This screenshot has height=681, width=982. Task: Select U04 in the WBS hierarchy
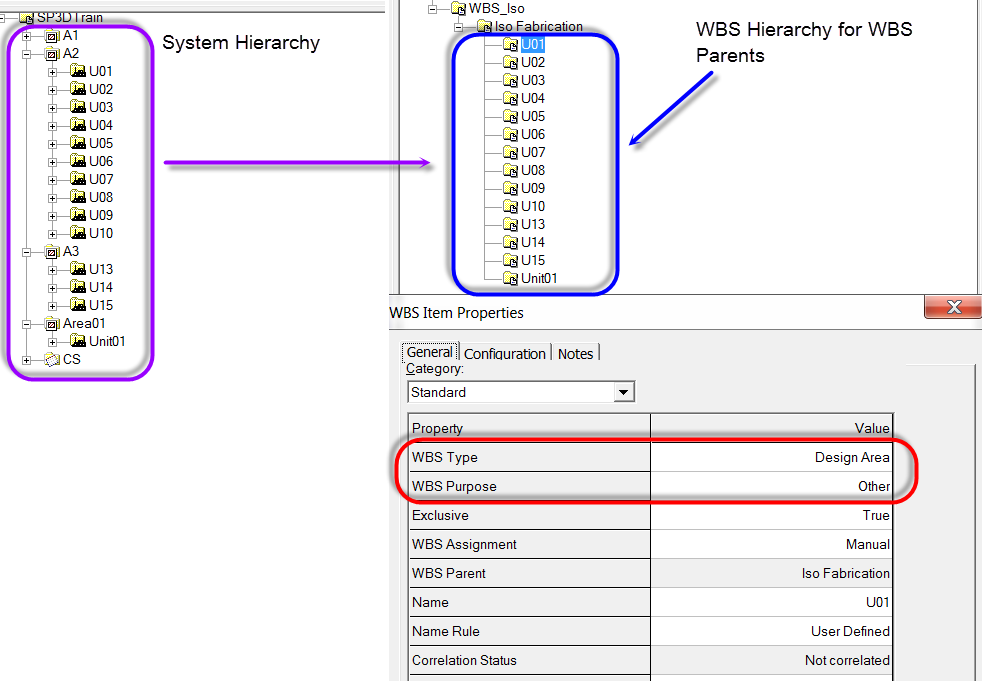533,98
